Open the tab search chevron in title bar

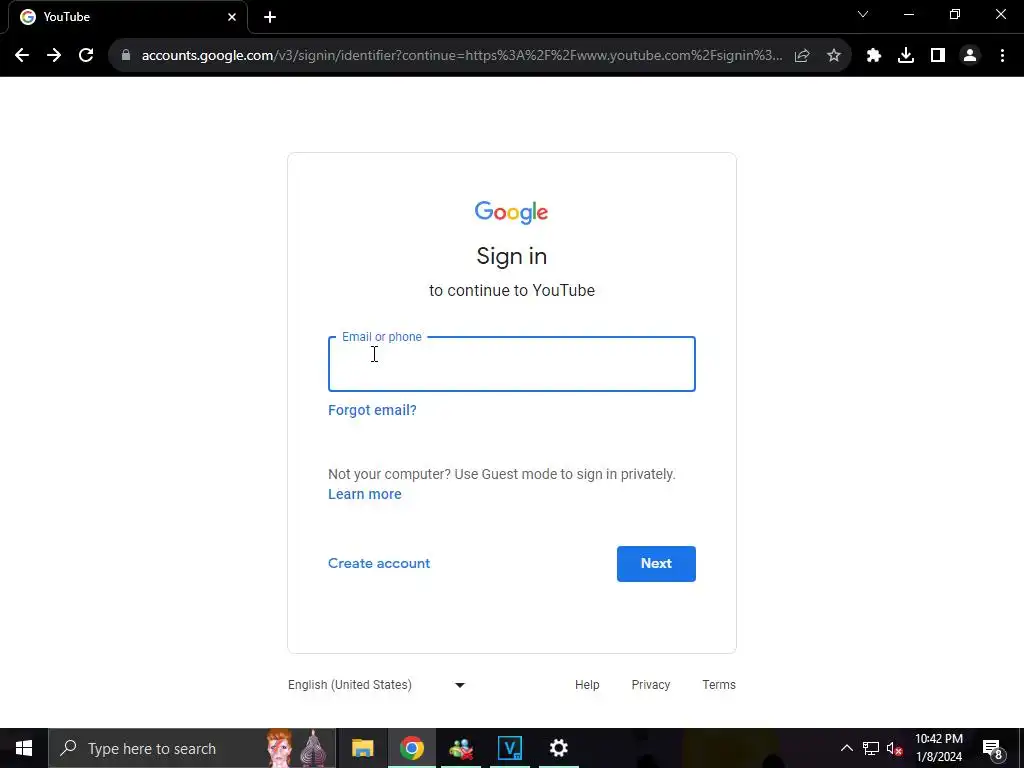(x=863, y=14)
